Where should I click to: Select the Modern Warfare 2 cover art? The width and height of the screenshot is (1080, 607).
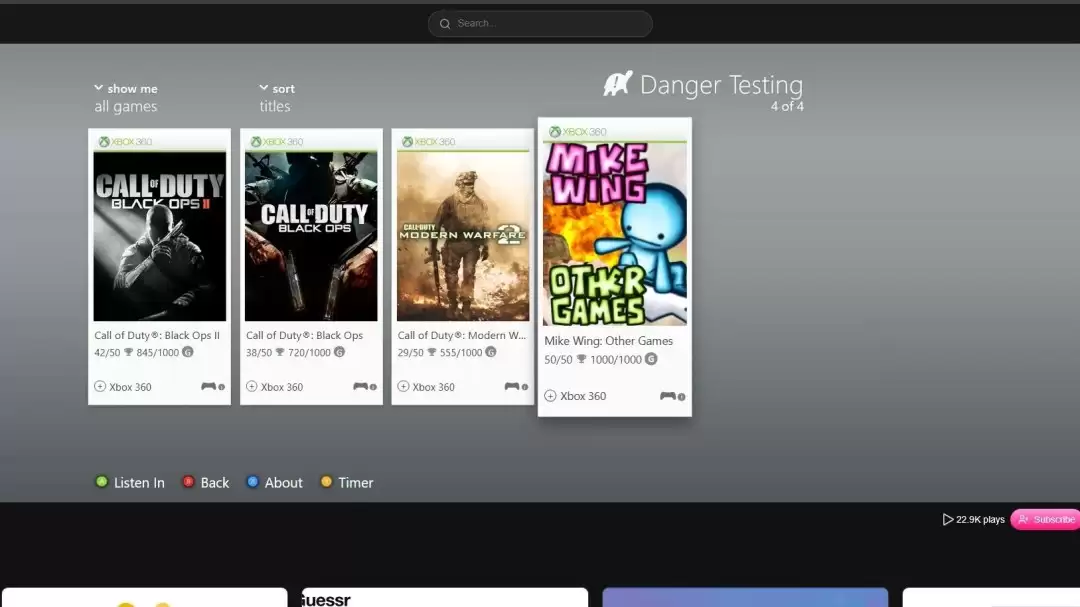pos(463,236)
